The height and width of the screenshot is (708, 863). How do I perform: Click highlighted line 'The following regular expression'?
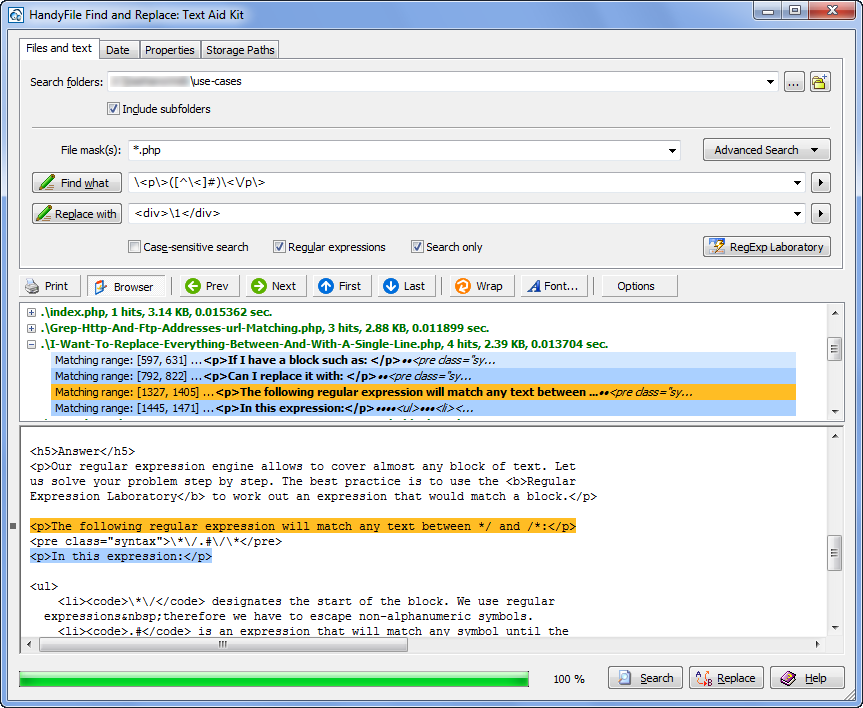pyautogui.click(x=303, y=526)
